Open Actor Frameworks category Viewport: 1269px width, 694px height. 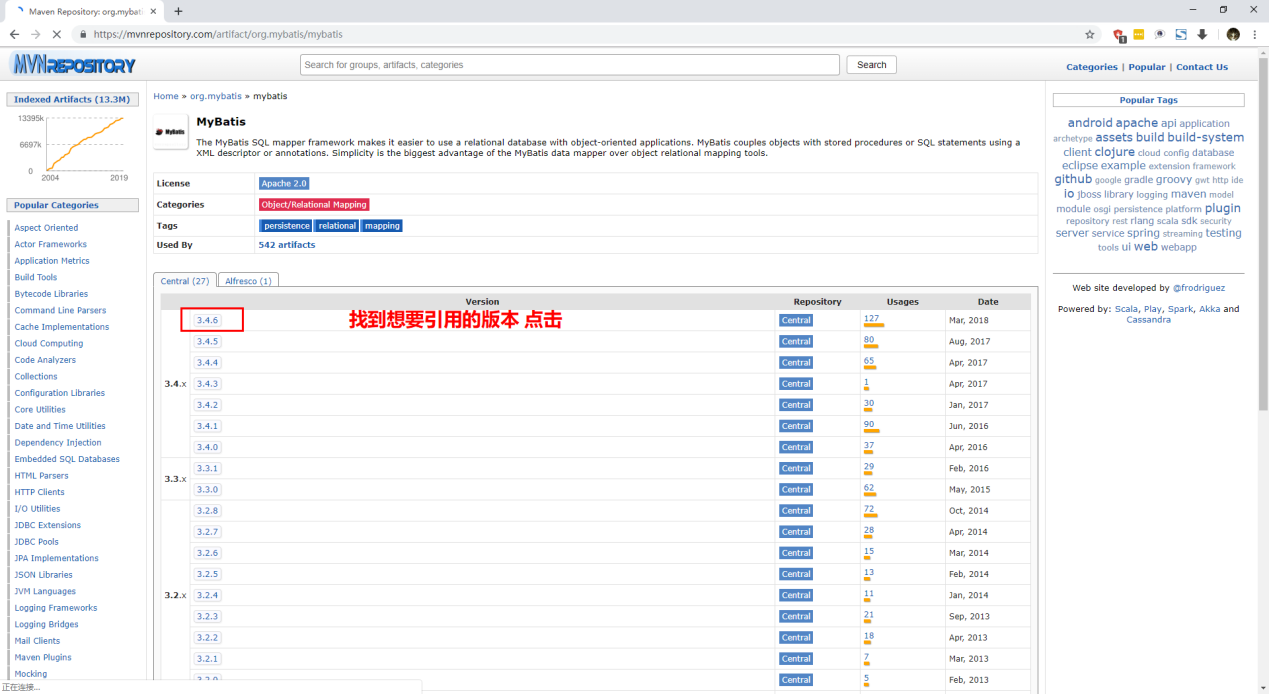(x=50, y=244)
